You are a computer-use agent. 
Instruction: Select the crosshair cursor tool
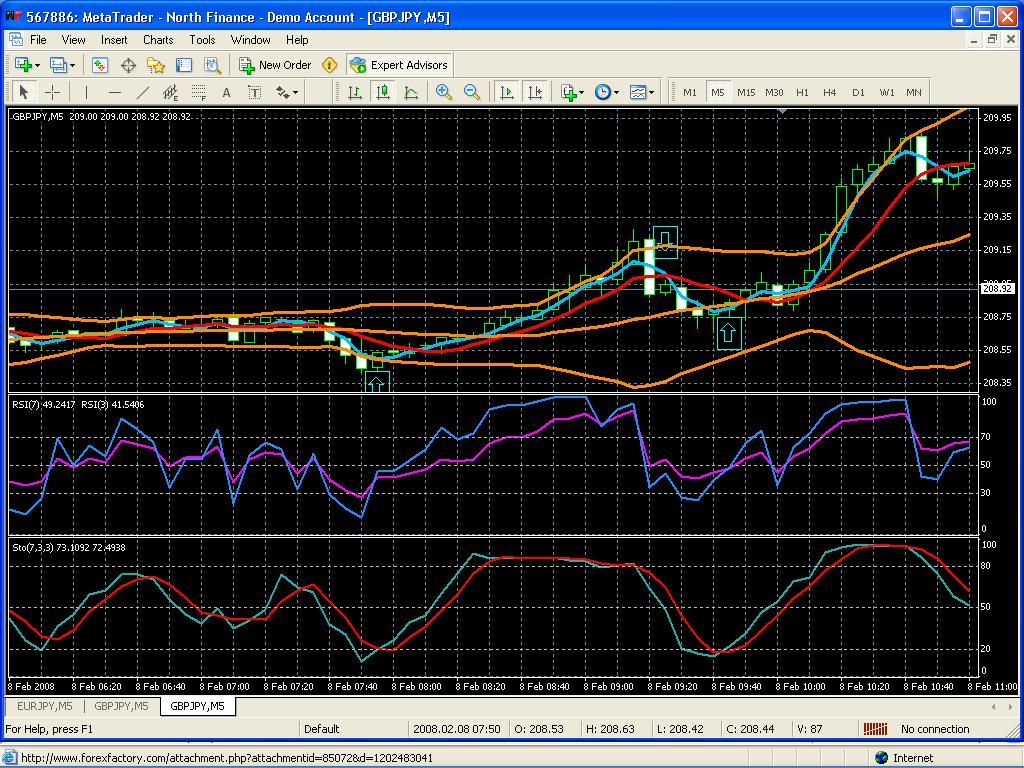52,92
